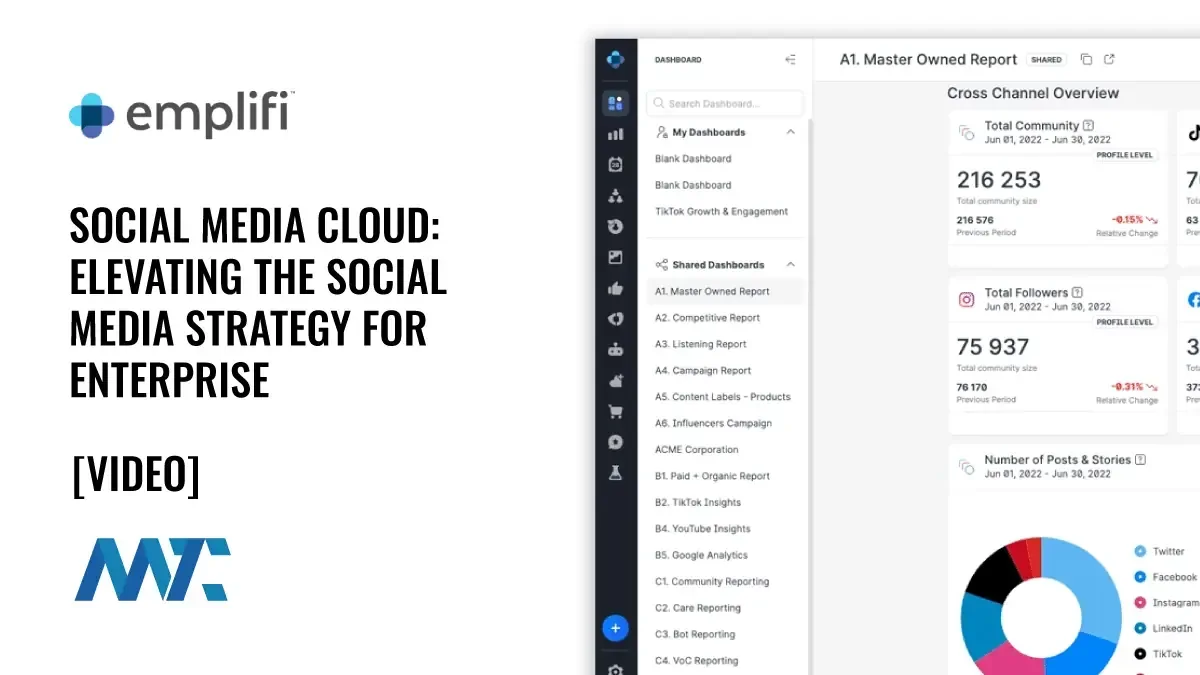Click the open-in-new-window icon in header
This screenshot has width=1200, height=675.
tap(1109, 60)
